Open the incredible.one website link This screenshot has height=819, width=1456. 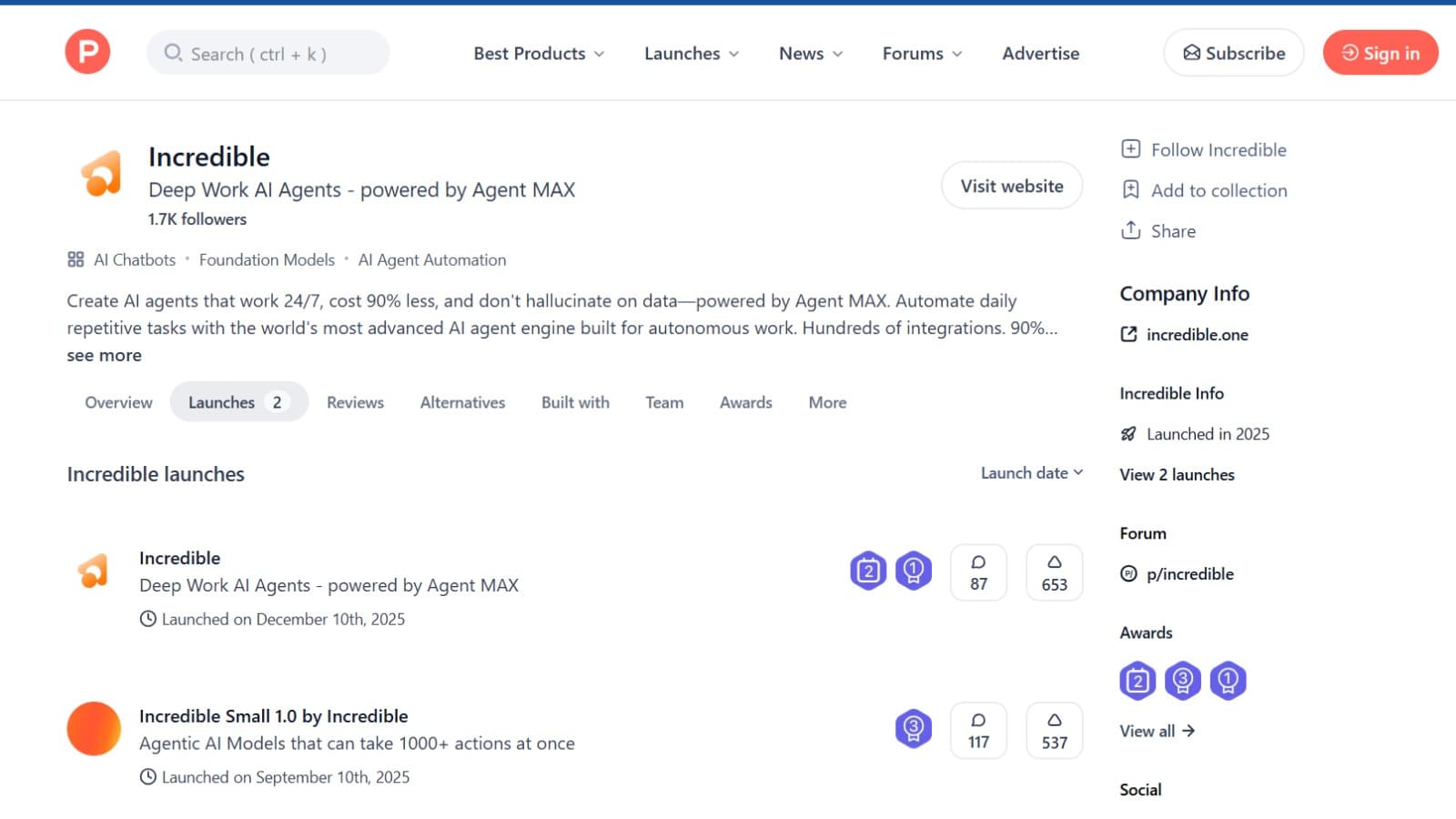pos(1197,334)
